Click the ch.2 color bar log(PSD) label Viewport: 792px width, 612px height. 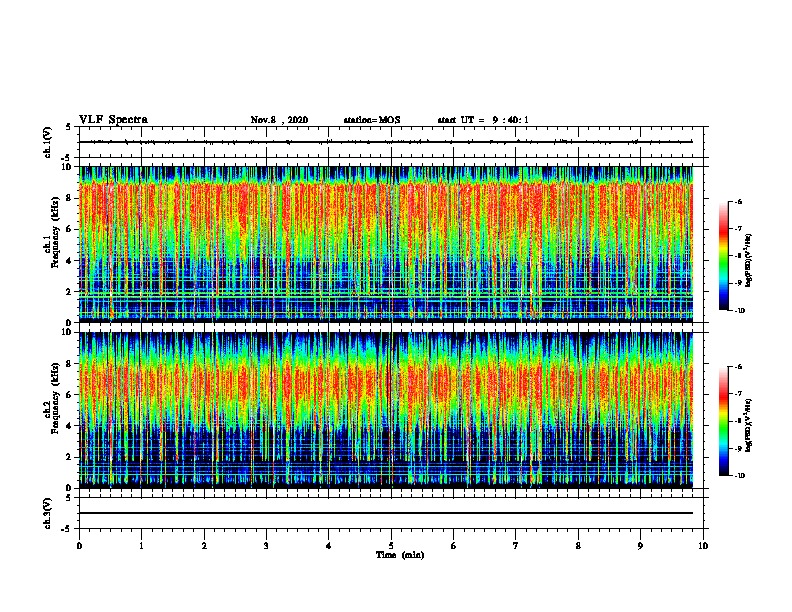pos(748,426)
